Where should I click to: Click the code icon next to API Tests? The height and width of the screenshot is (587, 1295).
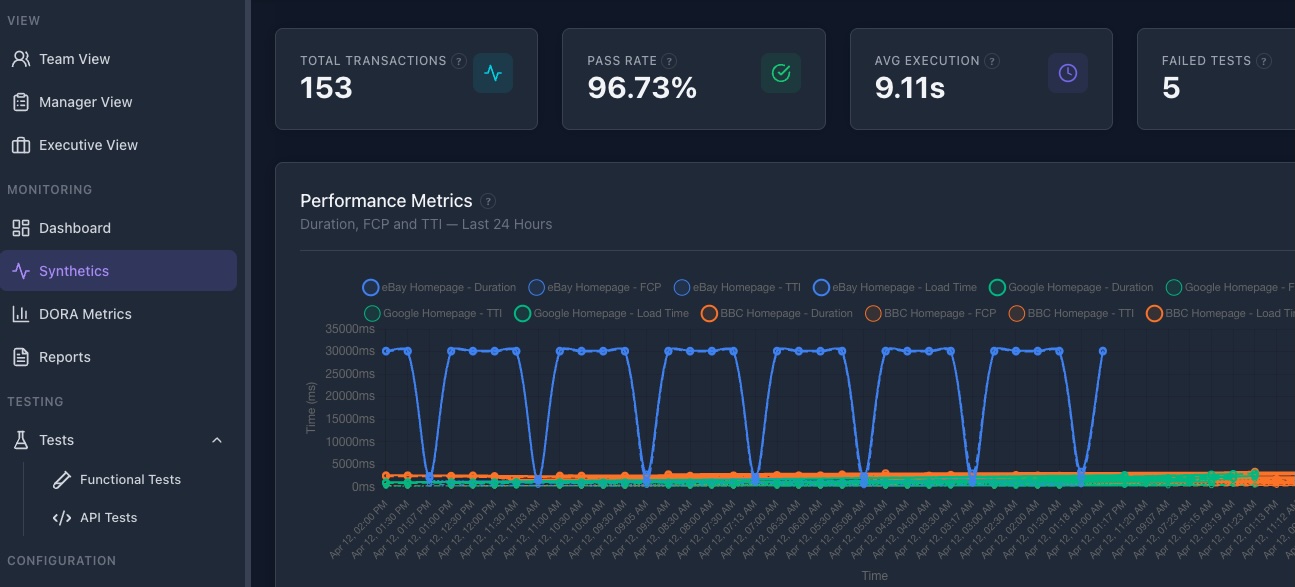click(x=61, y=517)
